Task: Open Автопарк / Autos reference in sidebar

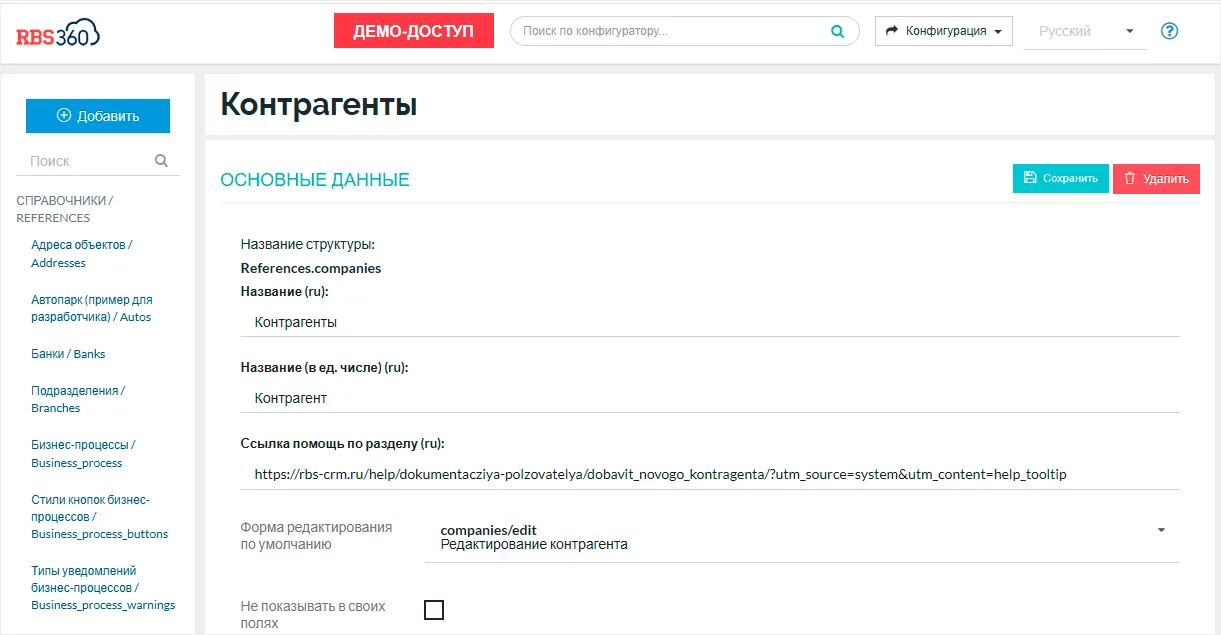Action: point(91,308)
